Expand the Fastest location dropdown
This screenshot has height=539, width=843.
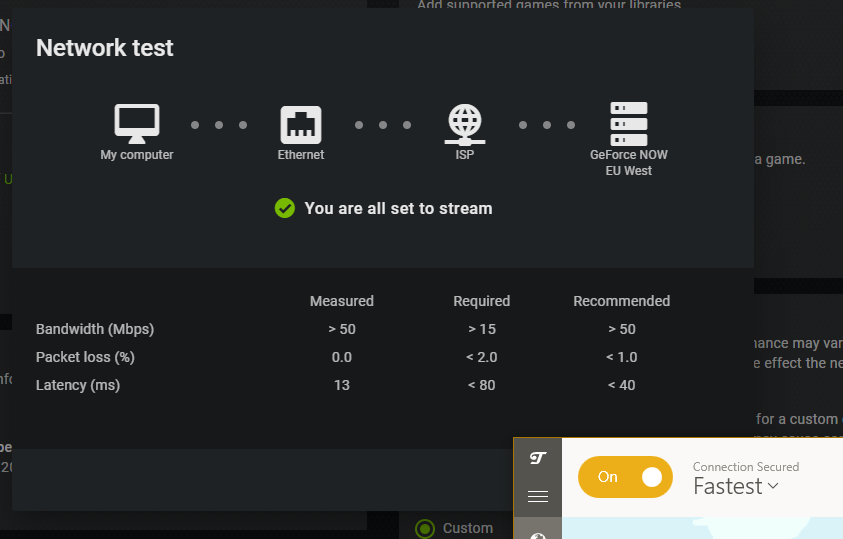pyautogui.click(x=736, y=487)
